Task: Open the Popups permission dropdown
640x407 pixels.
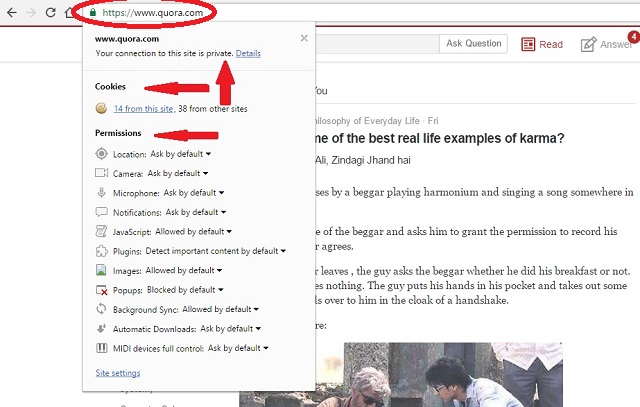Action: (189, 290)
